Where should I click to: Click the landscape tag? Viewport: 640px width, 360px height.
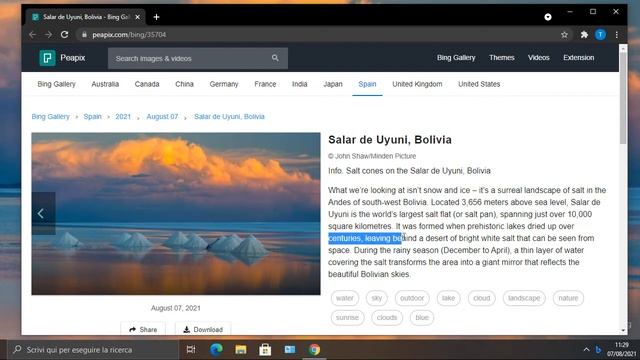[x=524, y=298]
